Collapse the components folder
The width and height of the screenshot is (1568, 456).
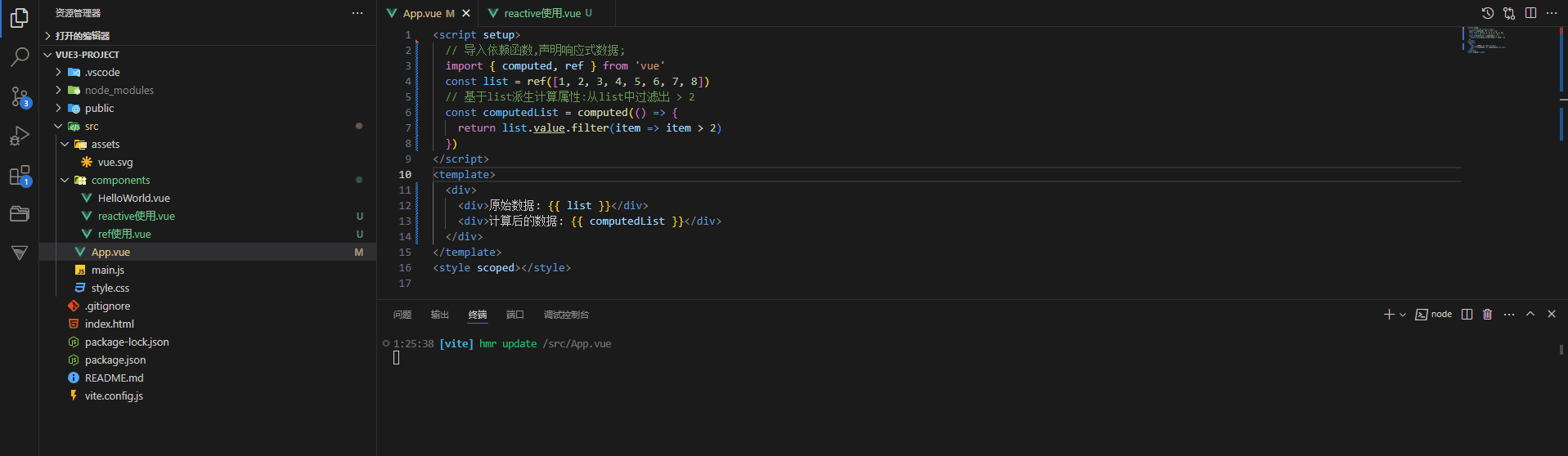pos(208,181)
